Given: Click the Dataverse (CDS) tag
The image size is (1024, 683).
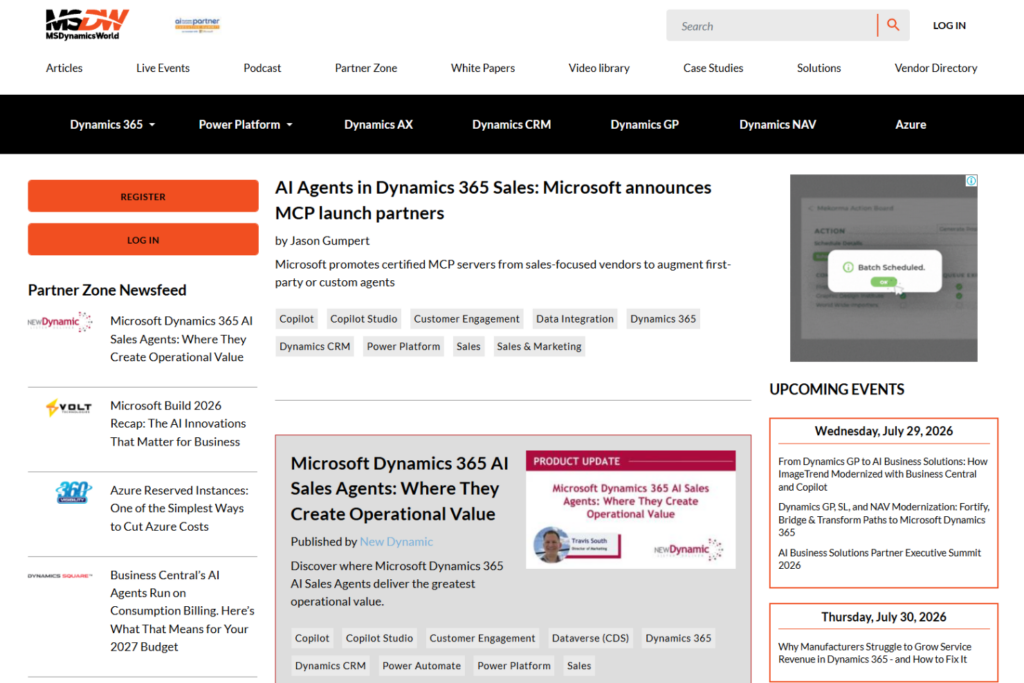Looking at the screenshot, I should (590, 638).
